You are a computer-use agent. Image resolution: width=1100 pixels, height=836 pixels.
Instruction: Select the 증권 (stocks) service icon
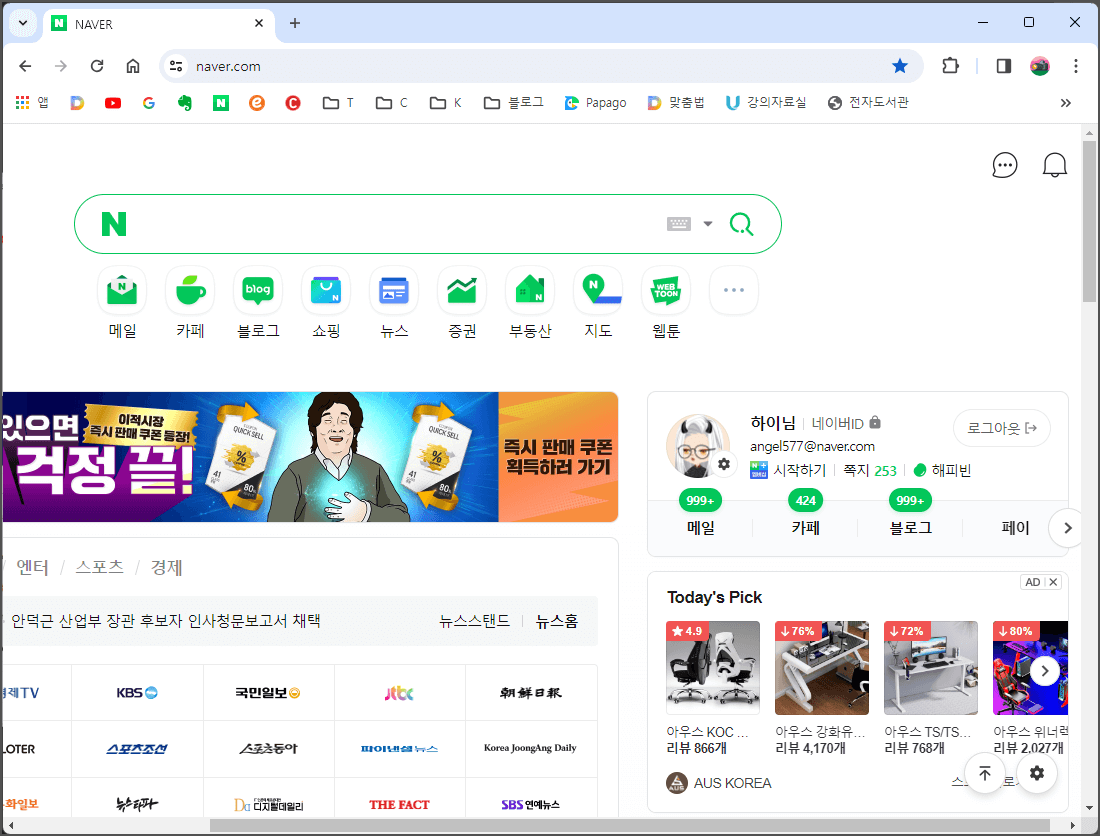461,290
